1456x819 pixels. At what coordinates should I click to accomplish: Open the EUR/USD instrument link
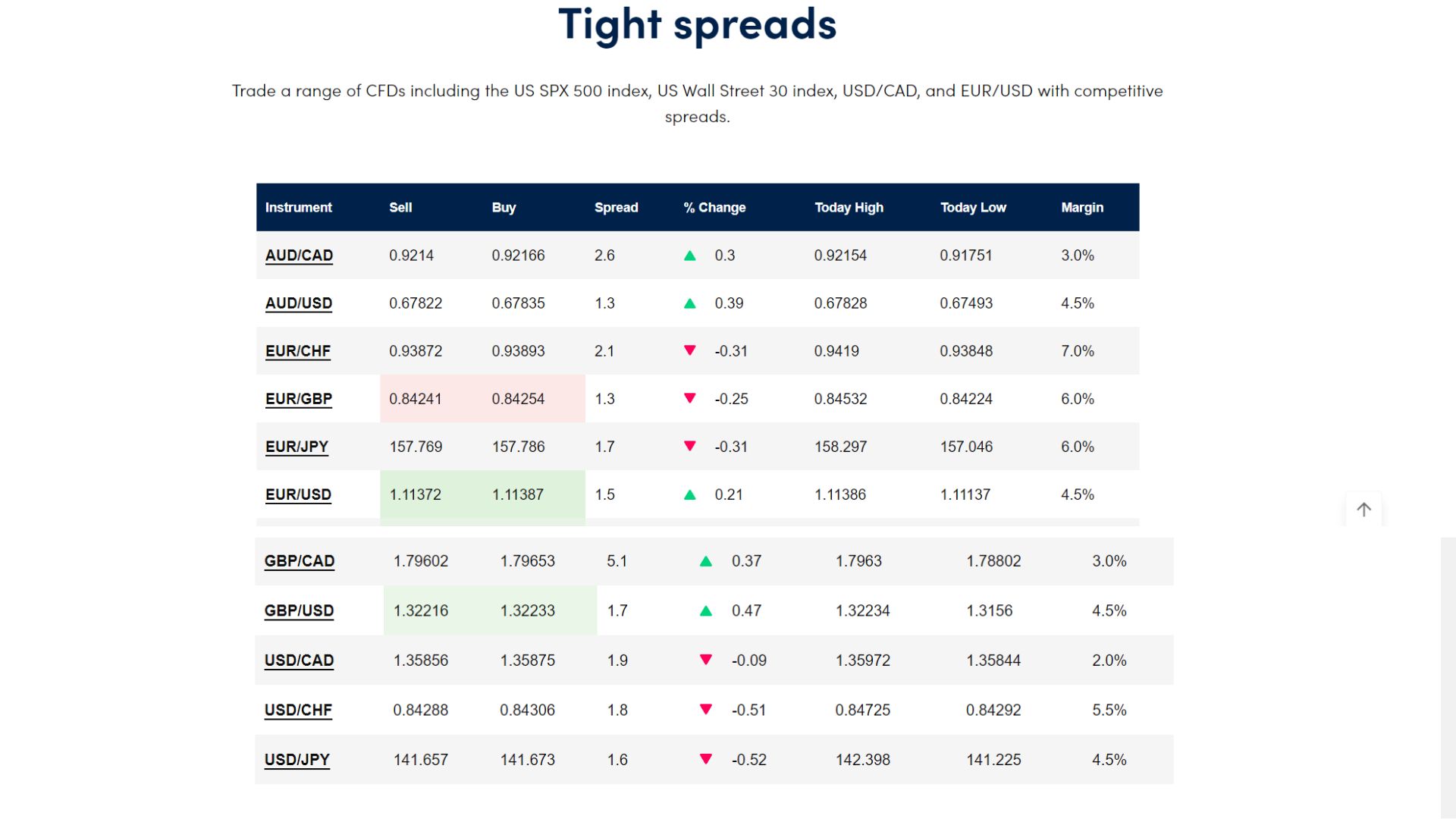click(x=298, y=494)
